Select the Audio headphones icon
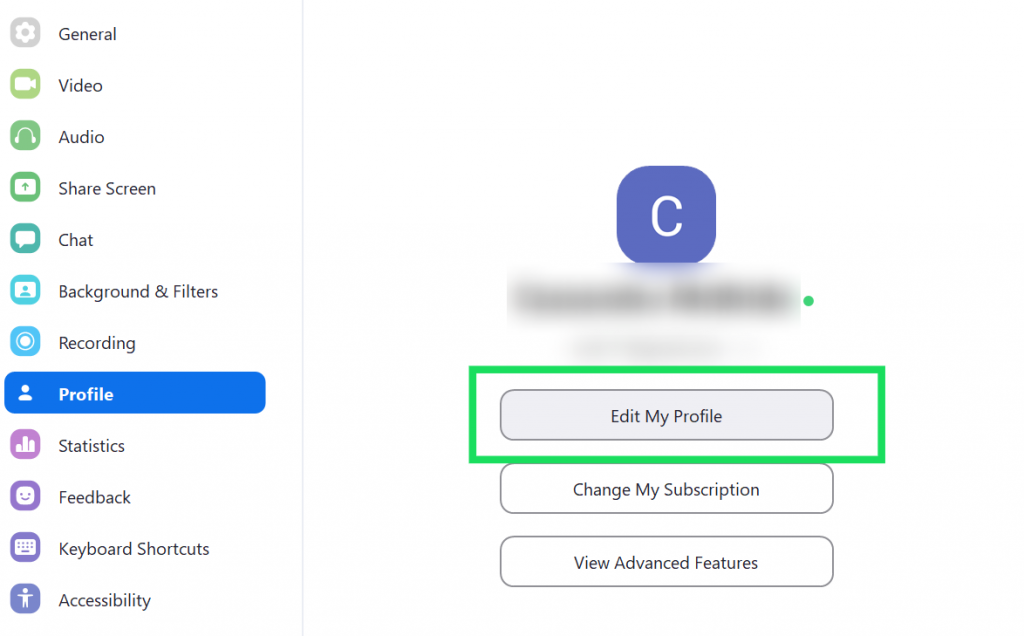 click(24, 136)
